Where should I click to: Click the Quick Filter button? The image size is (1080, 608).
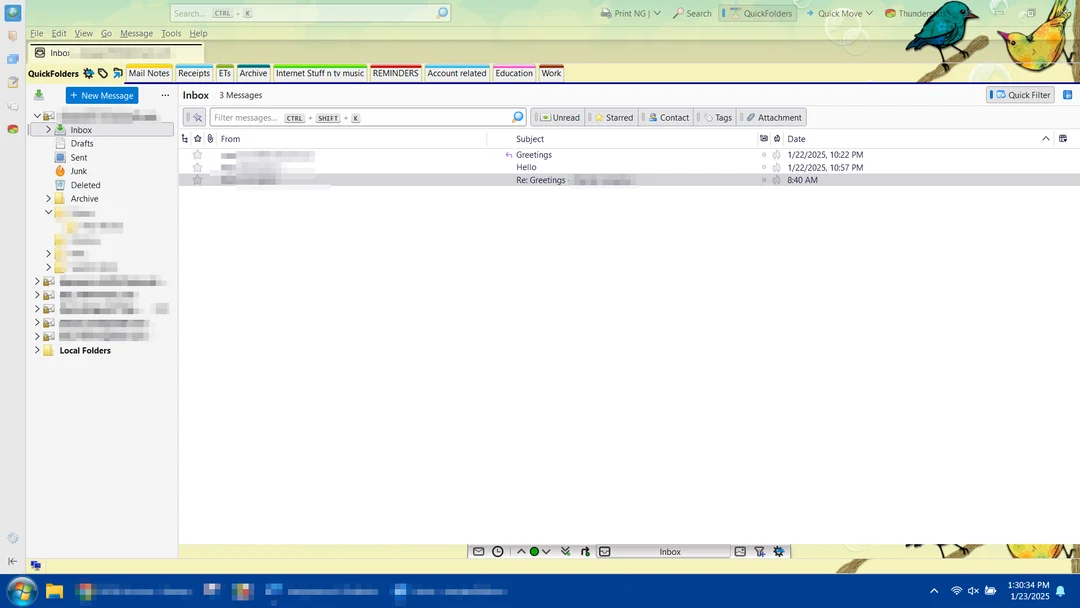pos(1019,94)
